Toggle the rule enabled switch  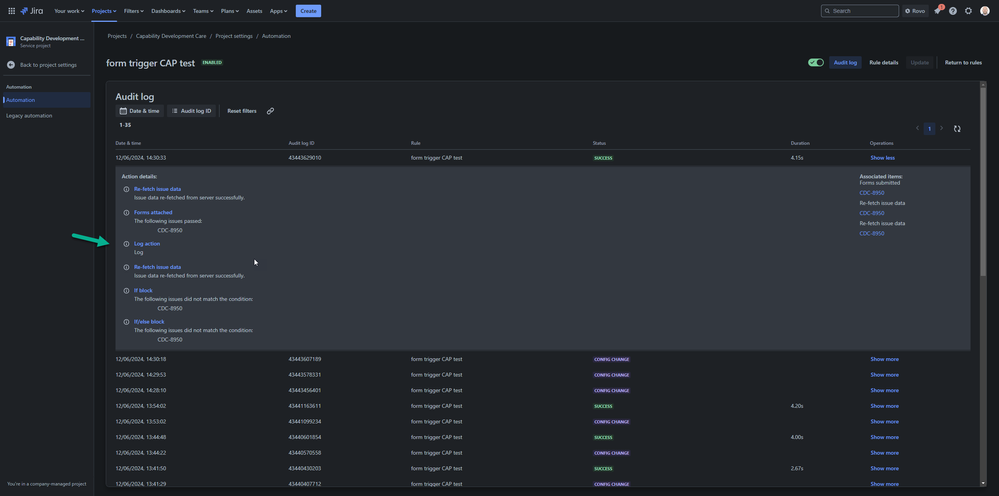tap(816, 62)
